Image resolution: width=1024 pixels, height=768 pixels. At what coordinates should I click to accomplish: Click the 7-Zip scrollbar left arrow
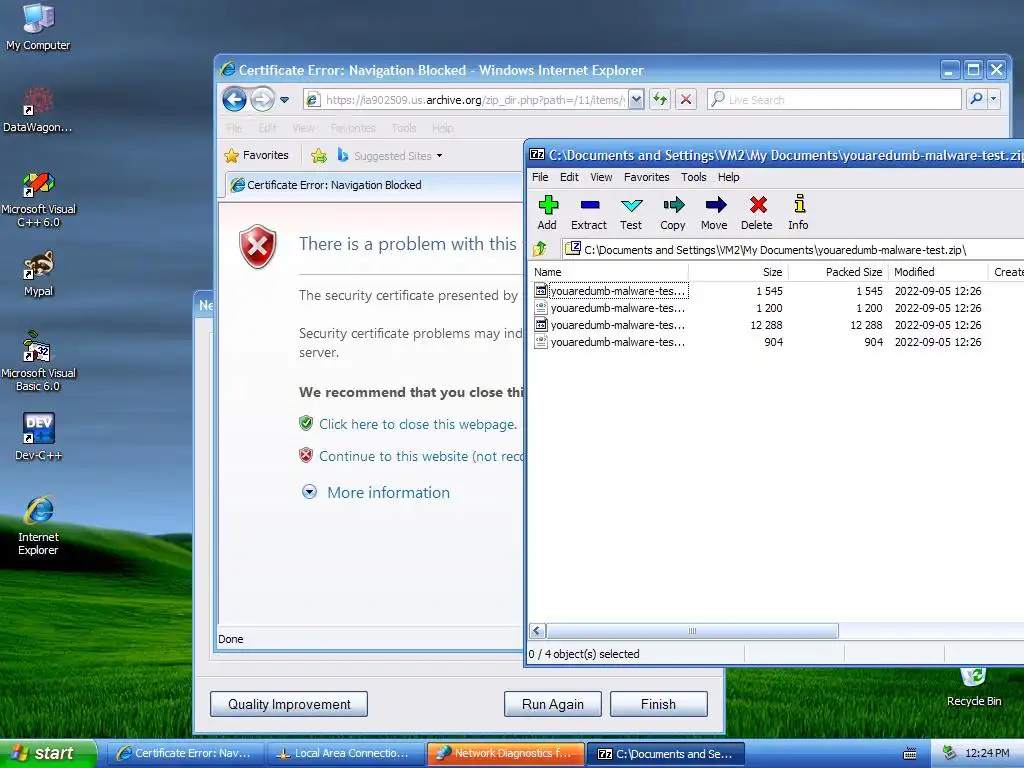(x=537, y=631)
